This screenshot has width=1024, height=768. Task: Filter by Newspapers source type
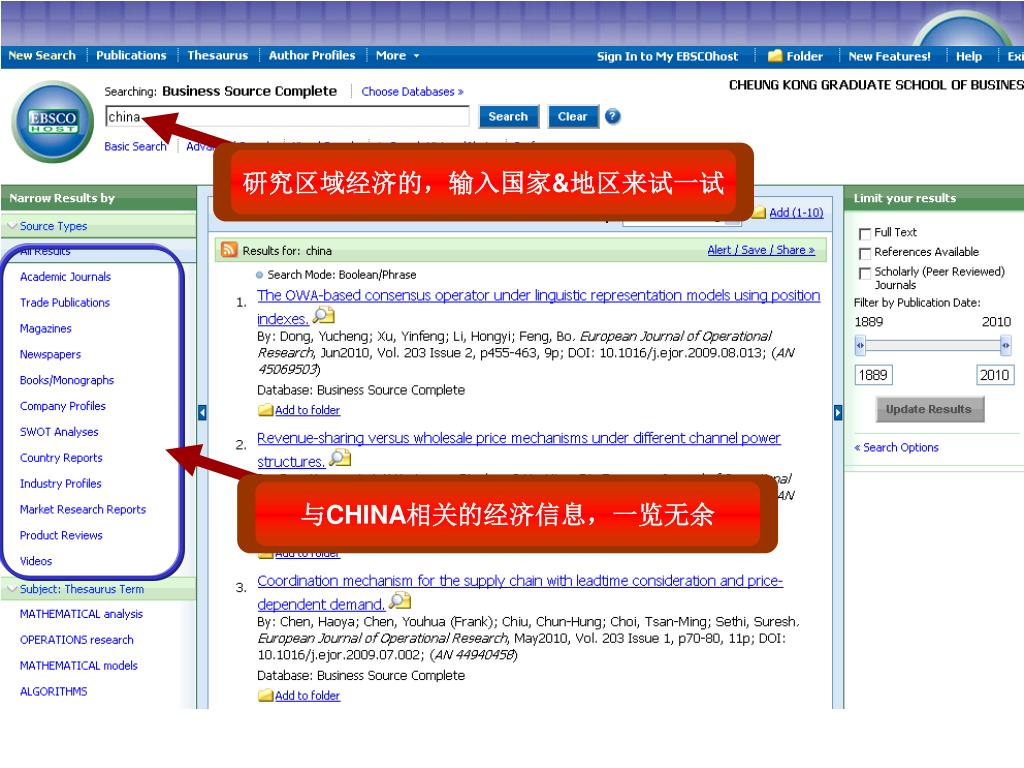coord(50,354)
